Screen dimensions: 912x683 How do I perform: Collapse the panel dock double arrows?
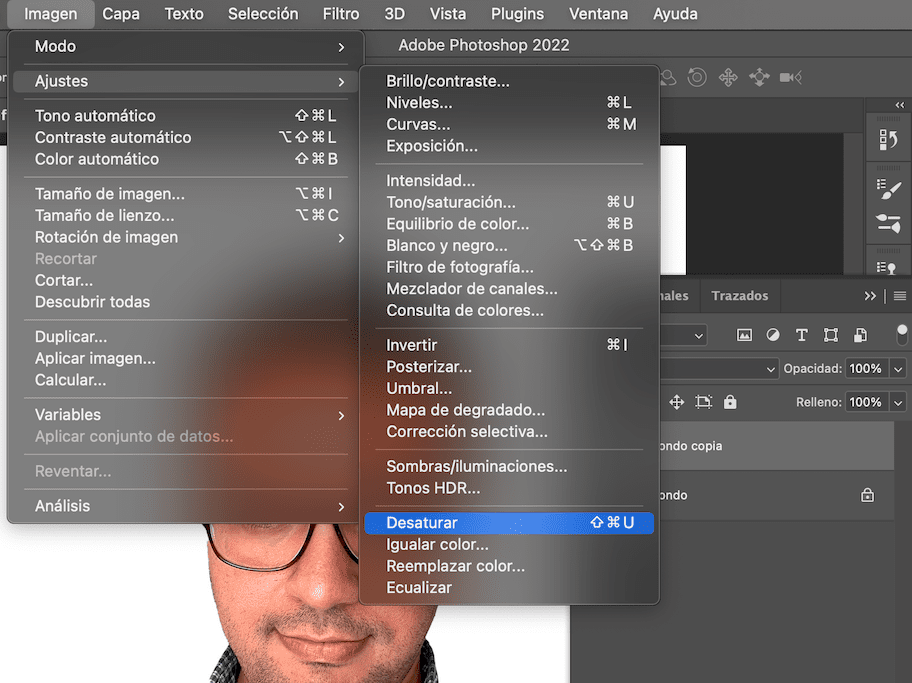pyautogui.click(x=900, y=105)
